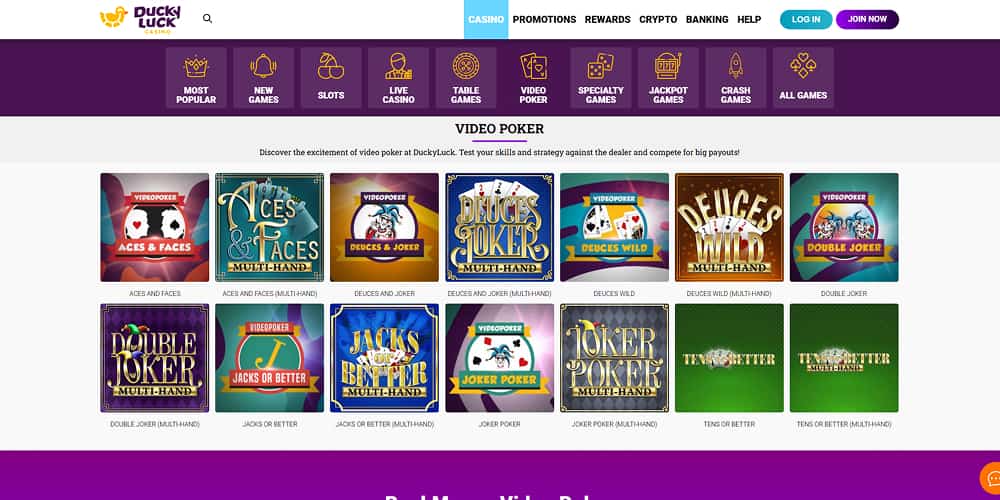Image resolution: width=1000 pixels, height=500 pixels.
Task: Click the Join Now button
Action: click(867, 19)
